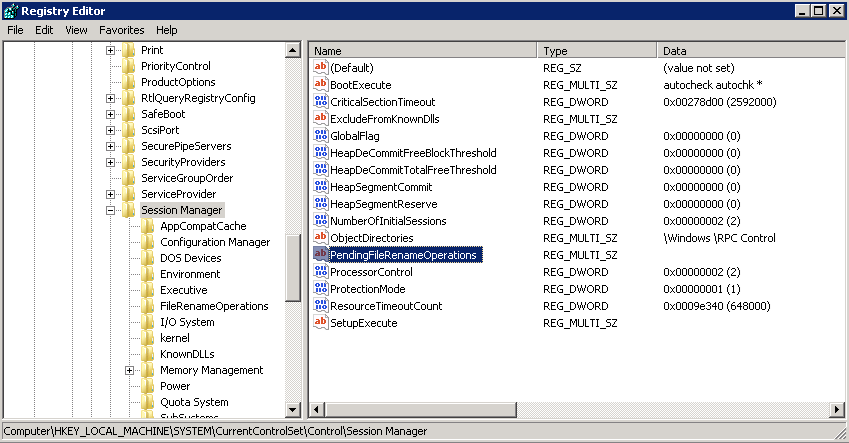Sort values by Data column header
The height and width of the screenshot is (443, 849).
(x=750, y=51)
